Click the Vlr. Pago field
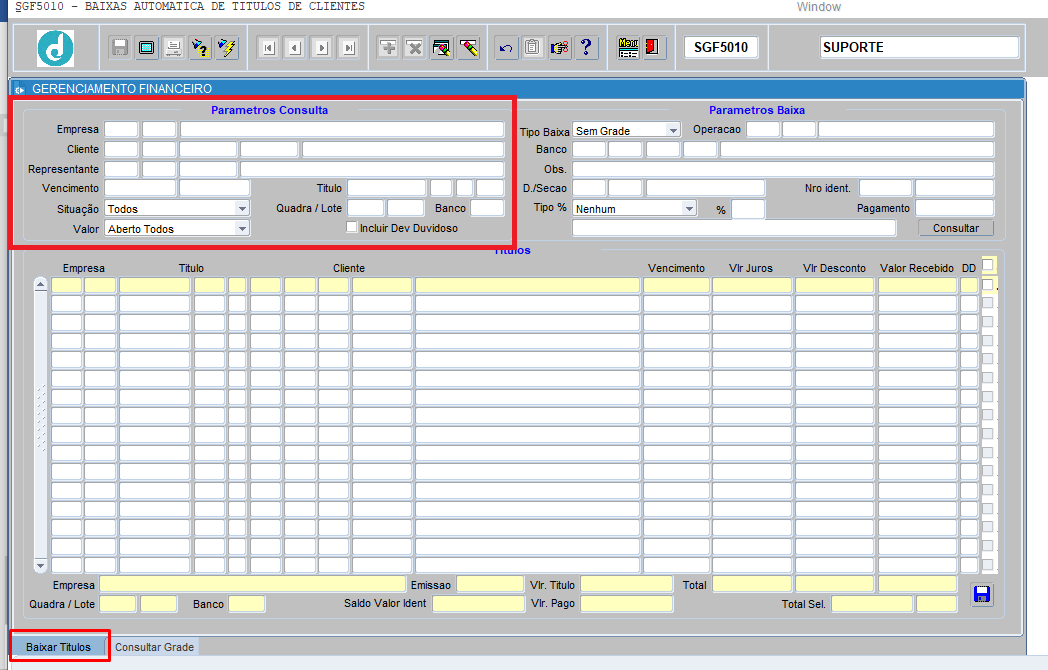1048x670 pixels. click(626, 604)
